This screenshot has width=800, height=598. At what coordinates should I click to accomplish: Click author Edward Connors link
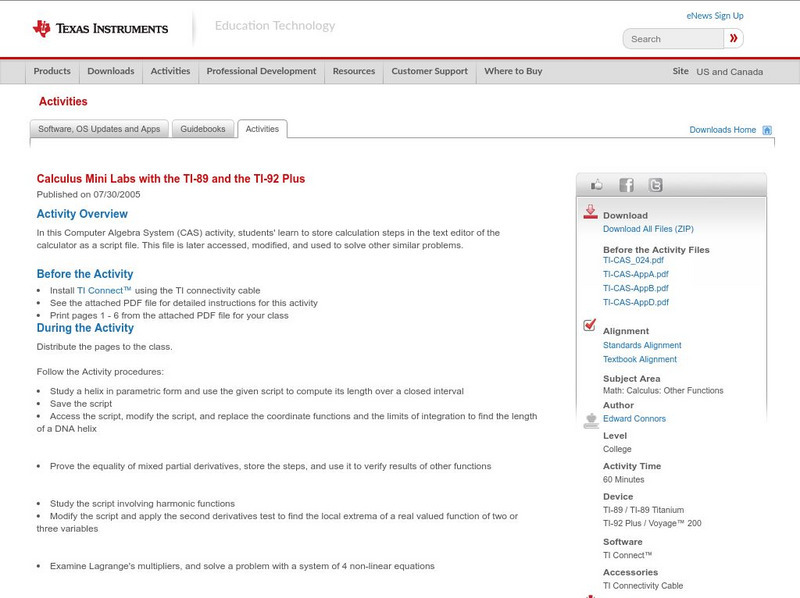click(x=634, y=419)
